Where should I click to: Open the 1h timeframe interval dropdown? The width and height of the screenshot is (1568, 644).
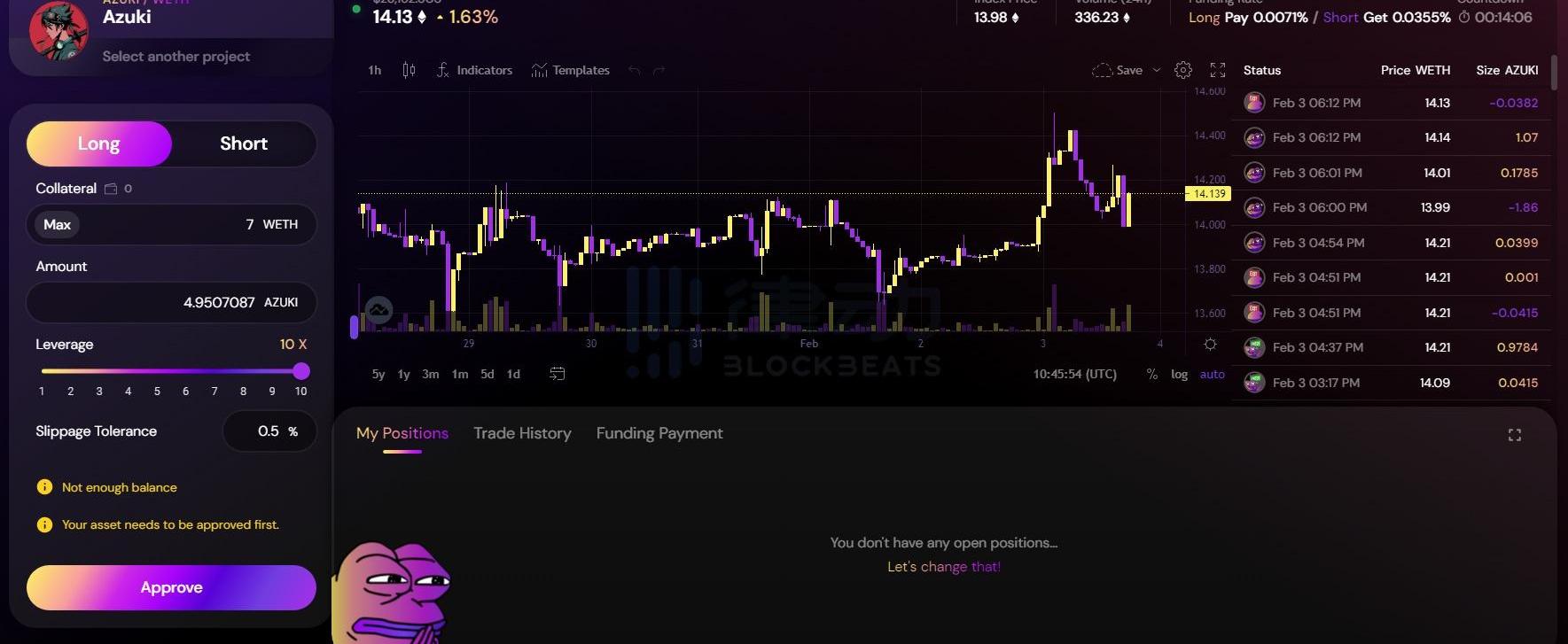[375, 70]
